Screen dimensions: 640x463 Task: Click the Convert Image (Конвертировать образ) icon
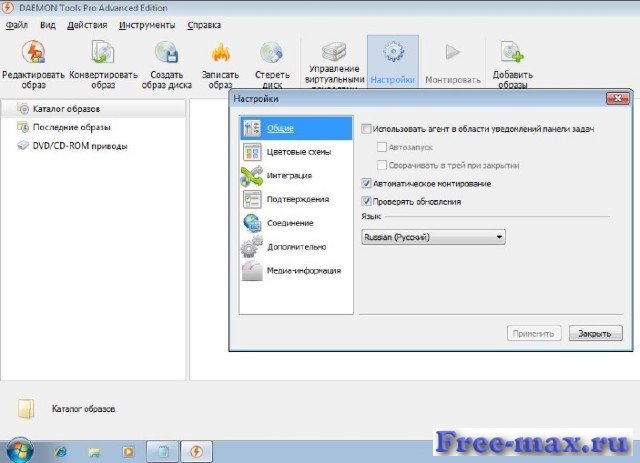pos(103,52)
